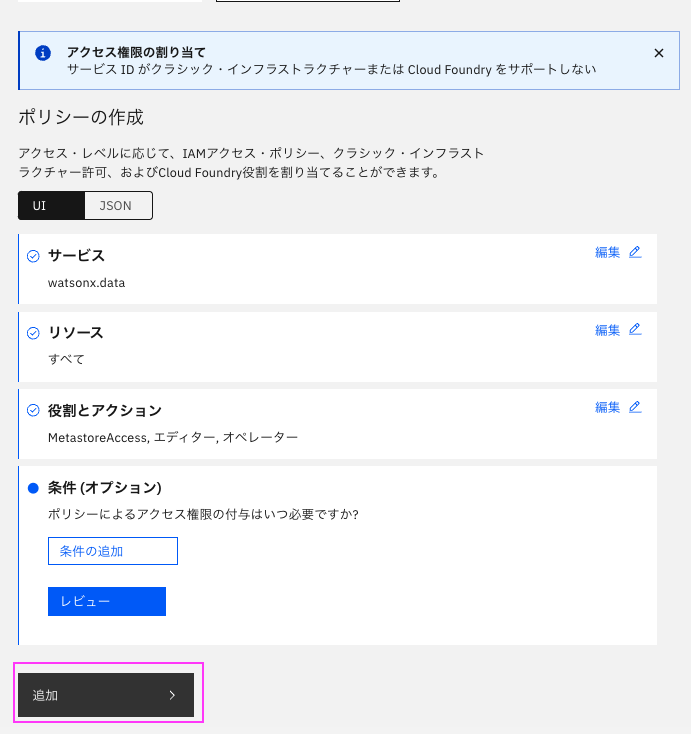Click the ポリシーによるアクセス権限の付与 question text
Viewport: 691px width, 734px height.
coord(203,514)
